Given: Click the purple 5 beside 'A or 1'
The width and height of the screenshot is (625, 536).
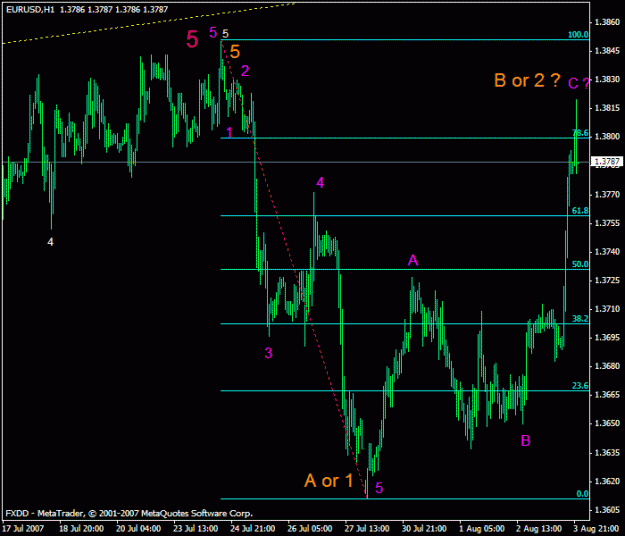Looking at the screenshot, I should (x=379, y=488).
